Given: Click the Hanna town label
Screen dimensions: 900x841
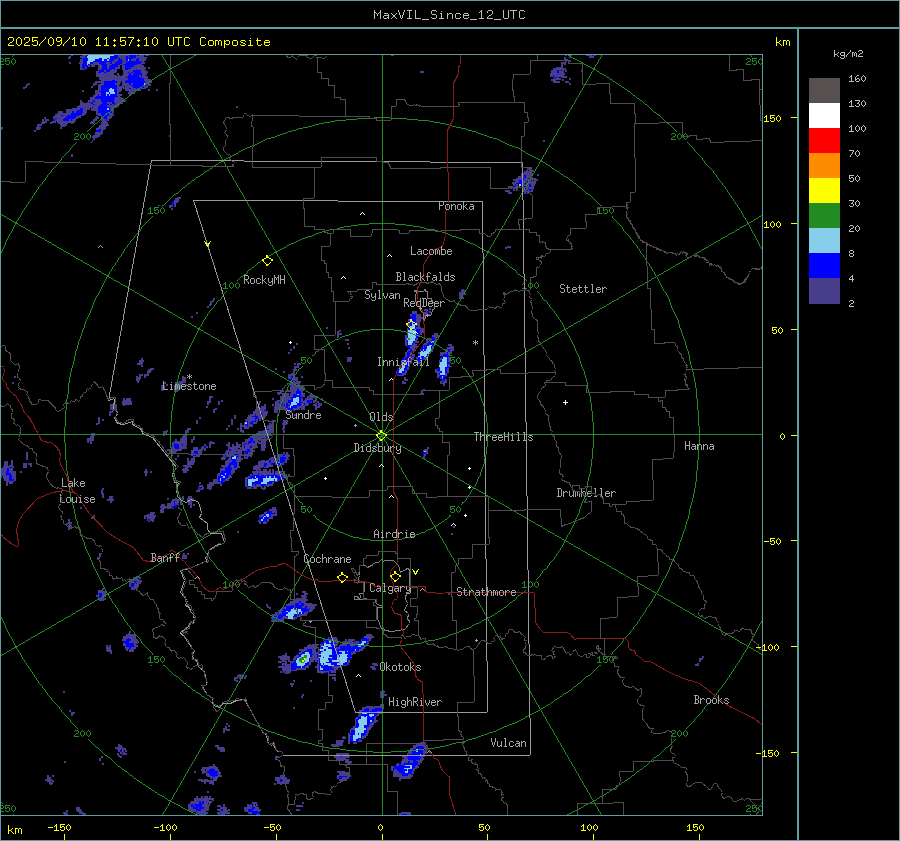Looking at the screenshot, I should [x=699, y=446].
